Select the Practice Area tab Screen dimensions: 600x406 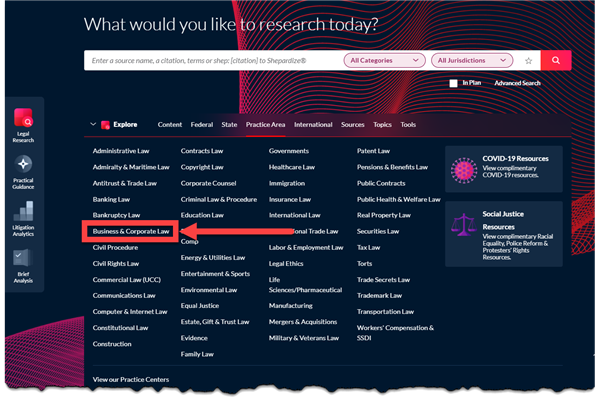pos(265,125)
